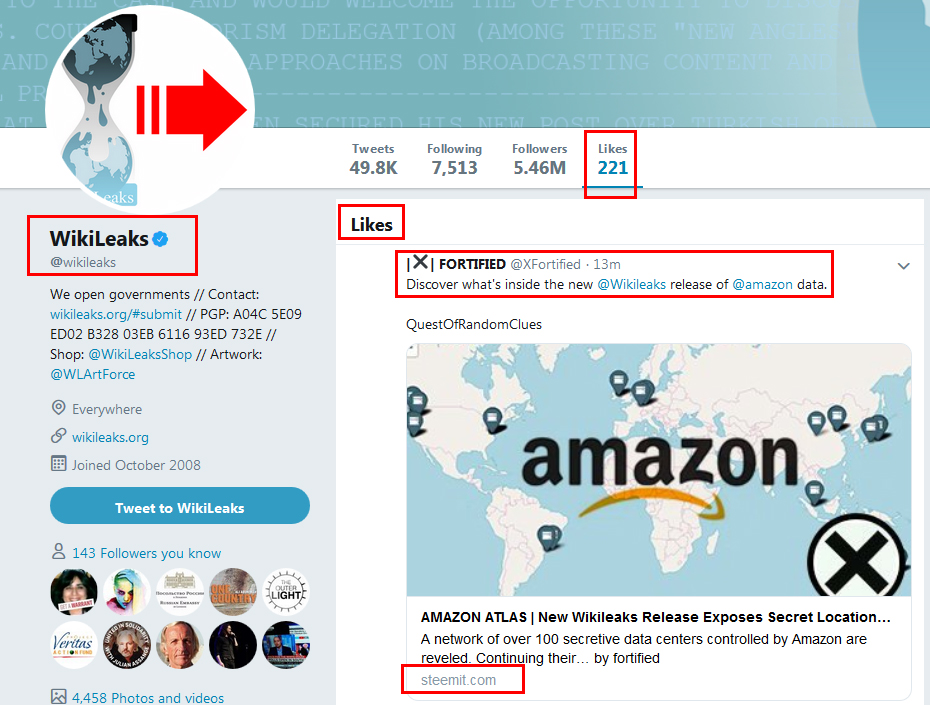
Task: Click the Veritas follower avatar
Action: point(74,645)
